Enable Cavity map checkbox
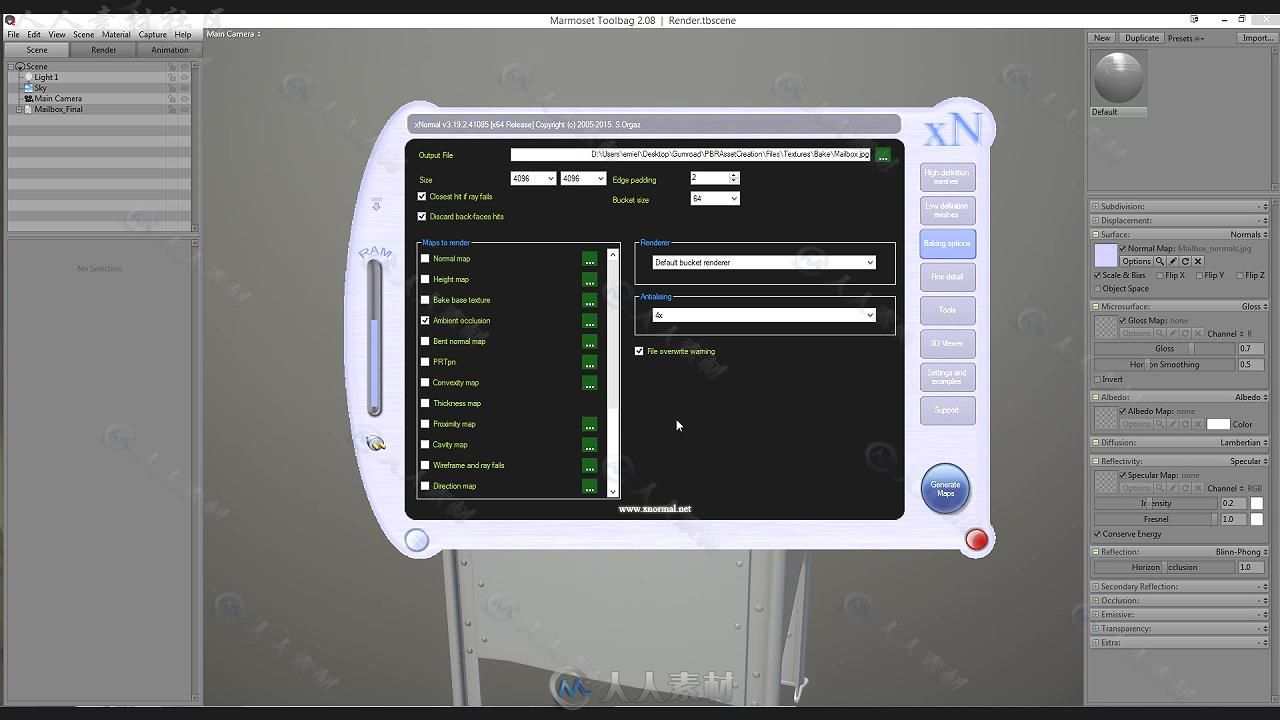 [425, 445]
